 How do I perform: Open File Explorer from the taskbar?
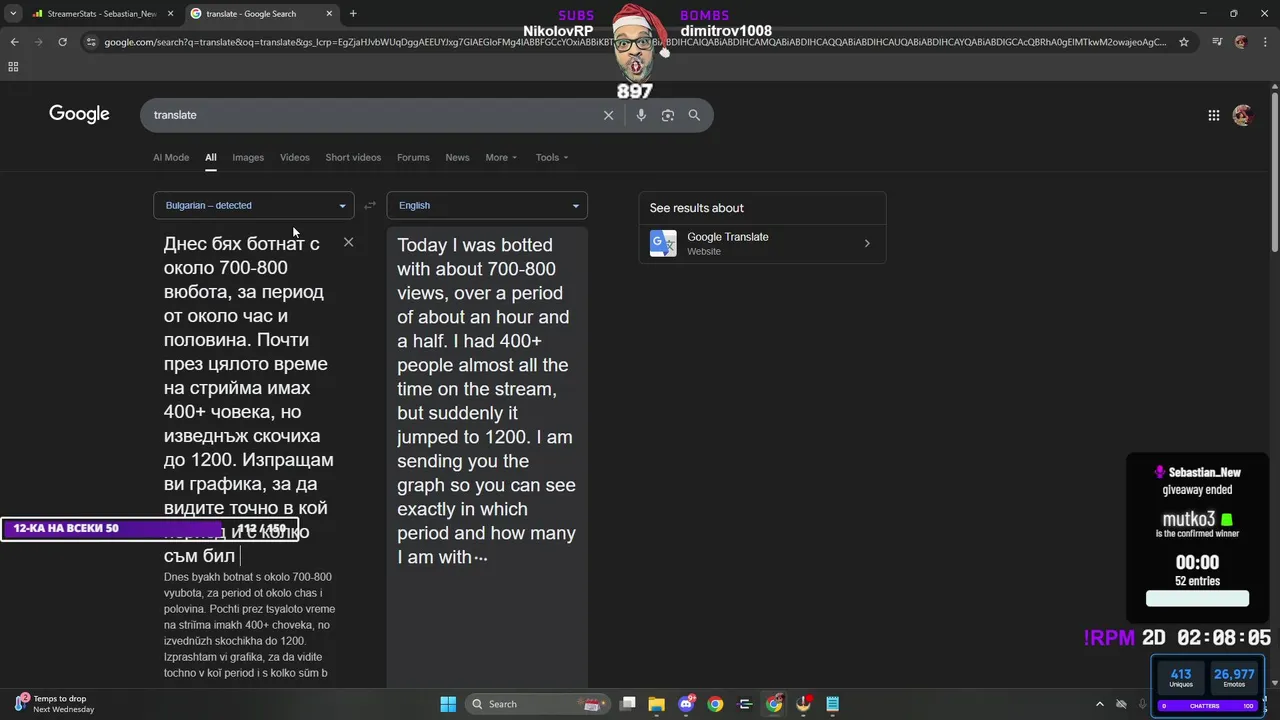click(657, 704)
